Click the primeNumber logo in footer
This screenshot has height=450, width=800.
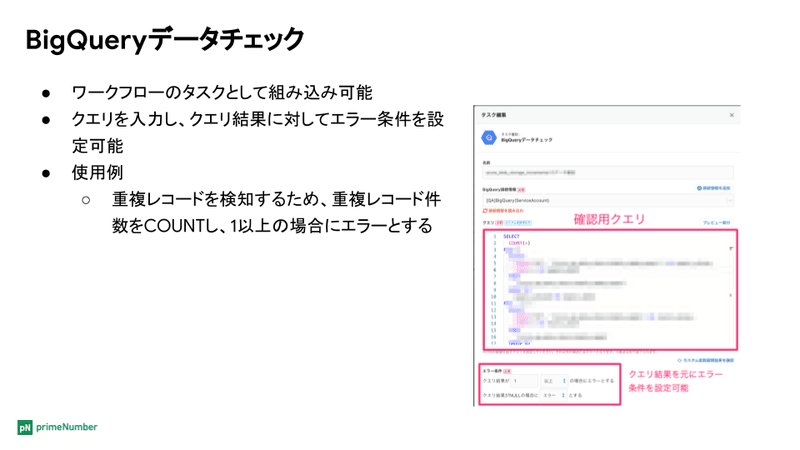click(x=57, y=427)
